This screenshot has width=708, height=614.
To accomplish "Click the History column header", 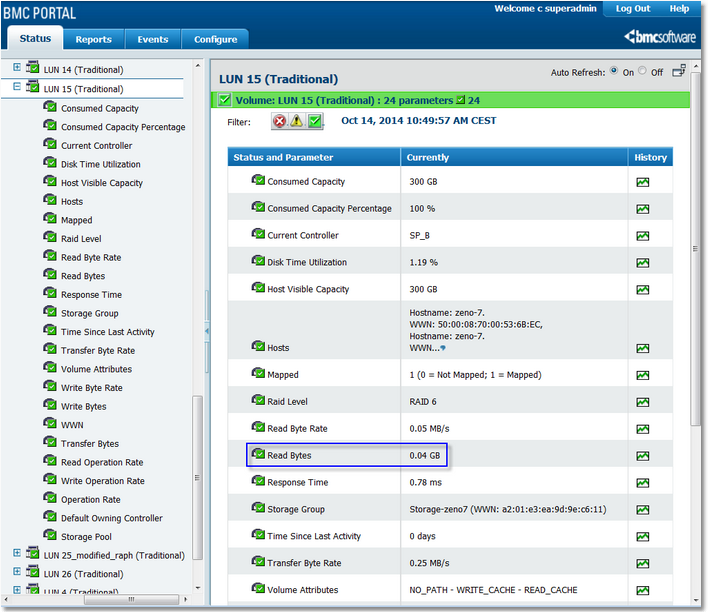I will (650, 158).
